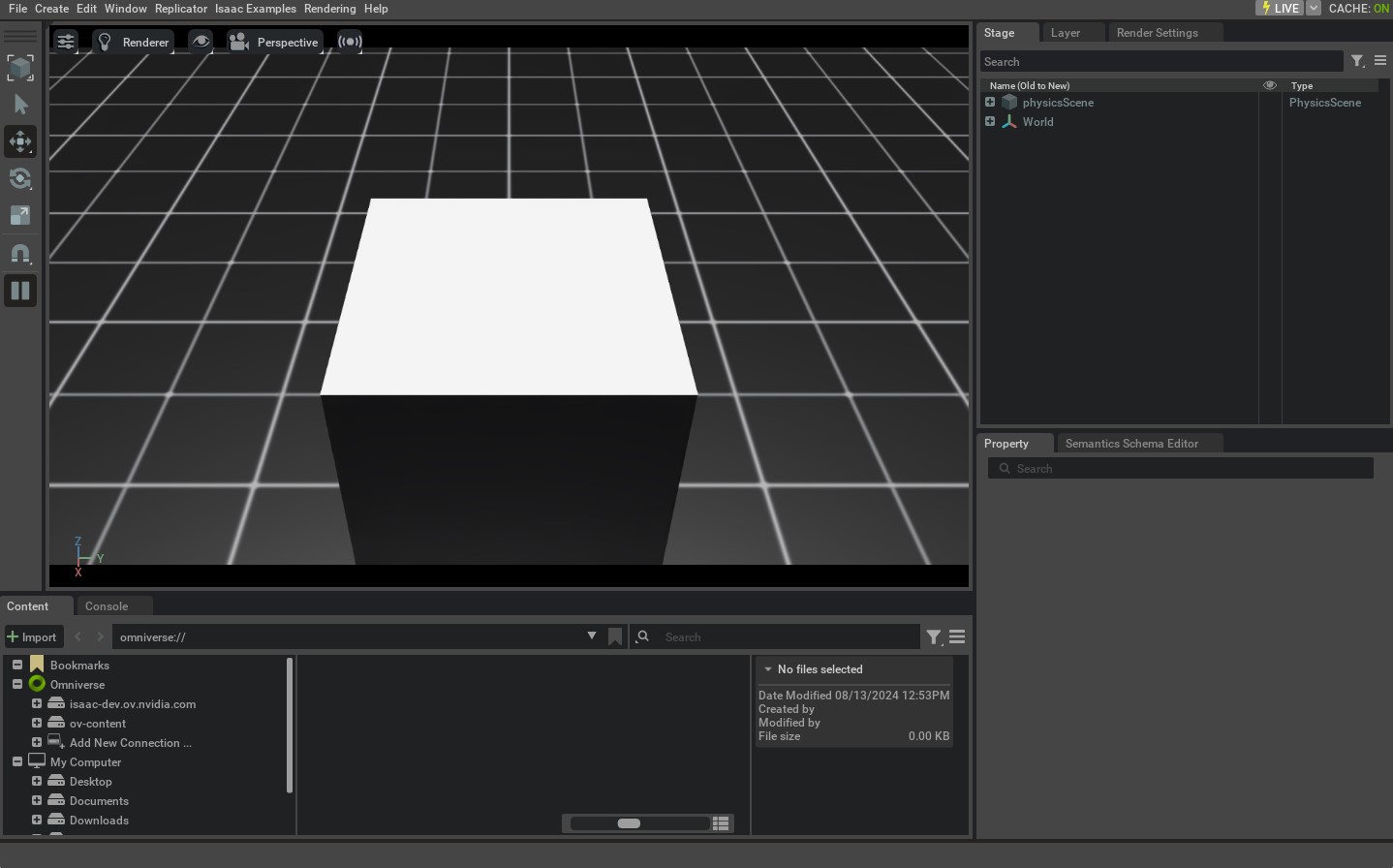Select the Move tool in left toolbar
Viewport: 1393px width, 868px height.
pyautogui.click(x=20, y=141)
